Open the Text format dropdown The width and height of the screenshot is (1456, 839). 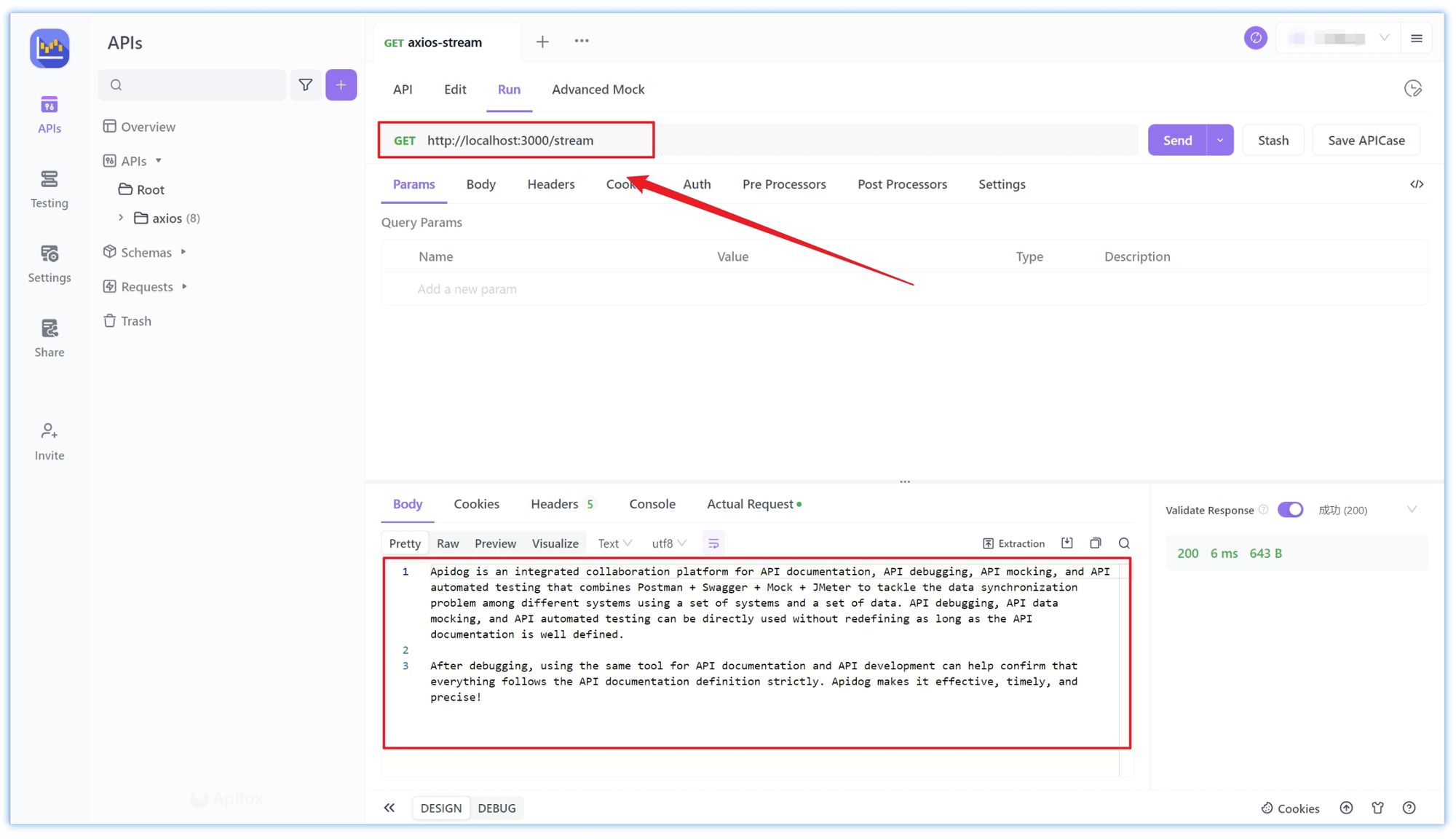(x=615, y=543)
